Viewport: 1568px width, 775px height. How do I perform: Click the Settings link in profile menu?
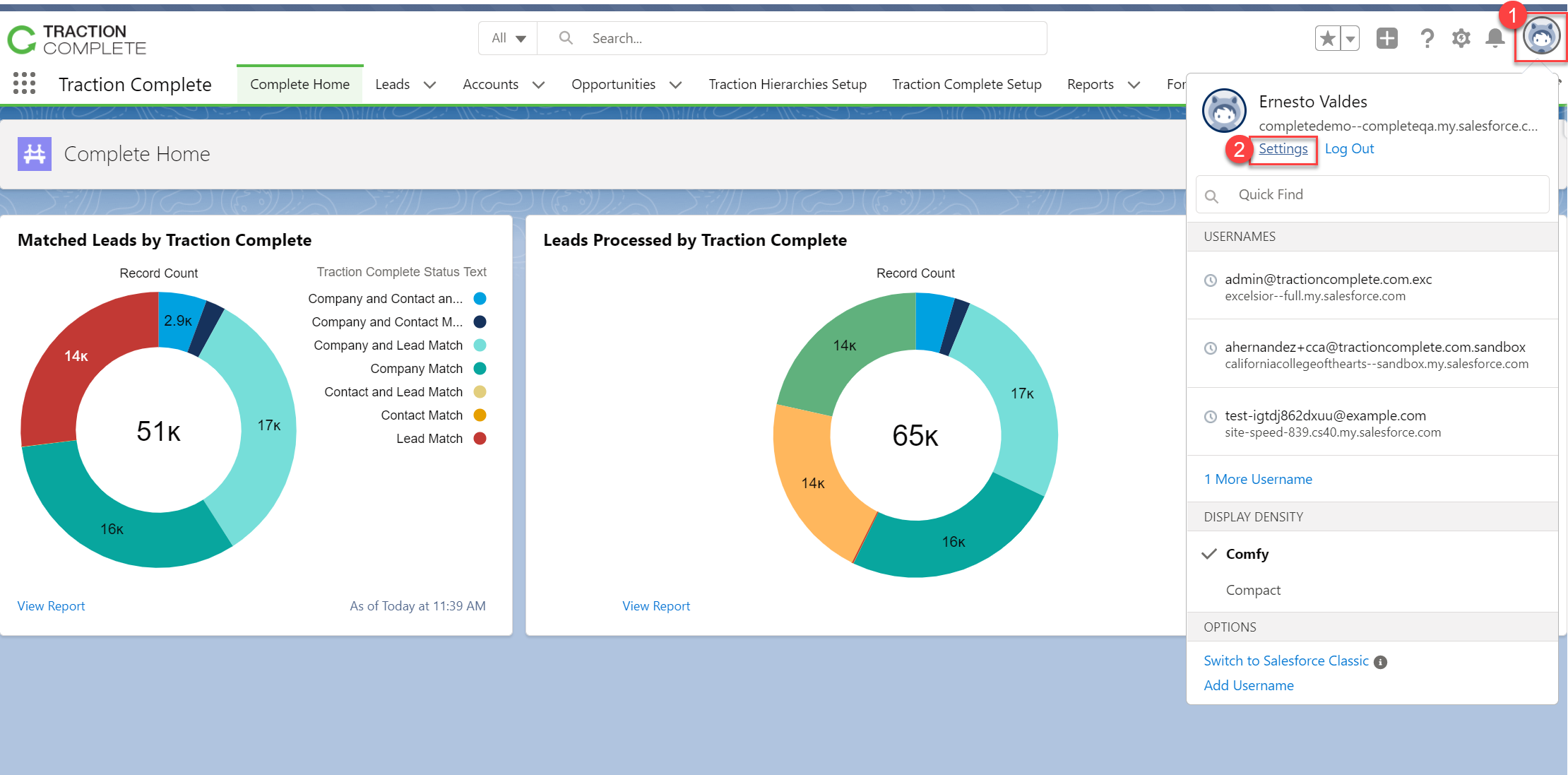(1283, 148)
